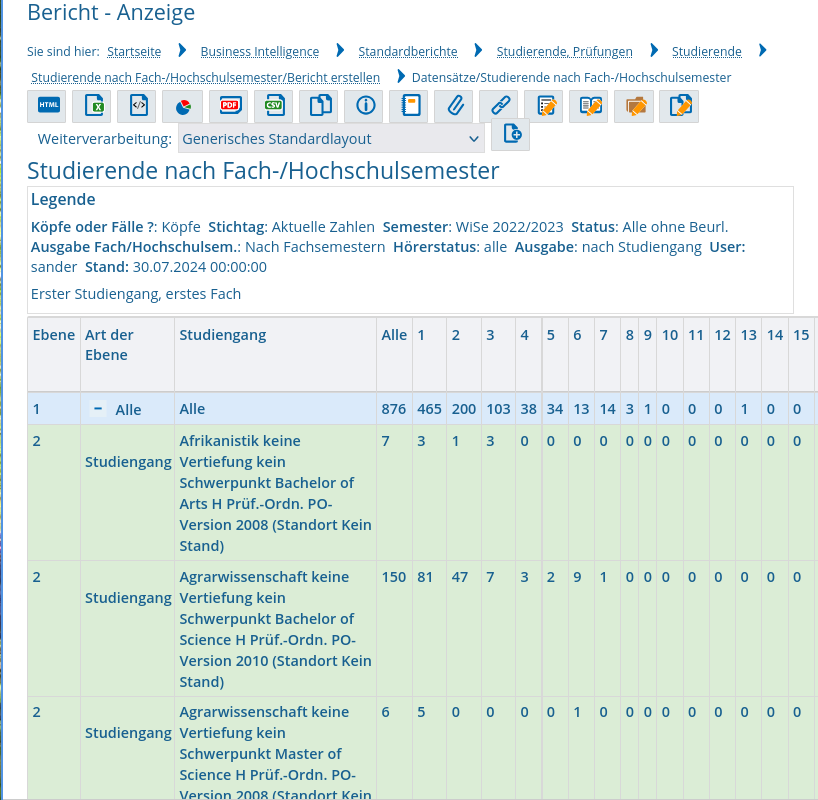The image size is (818, 800).
Task: Click the paperclip attachment icon
Action: pyautogui.click(x=453, y=106)
